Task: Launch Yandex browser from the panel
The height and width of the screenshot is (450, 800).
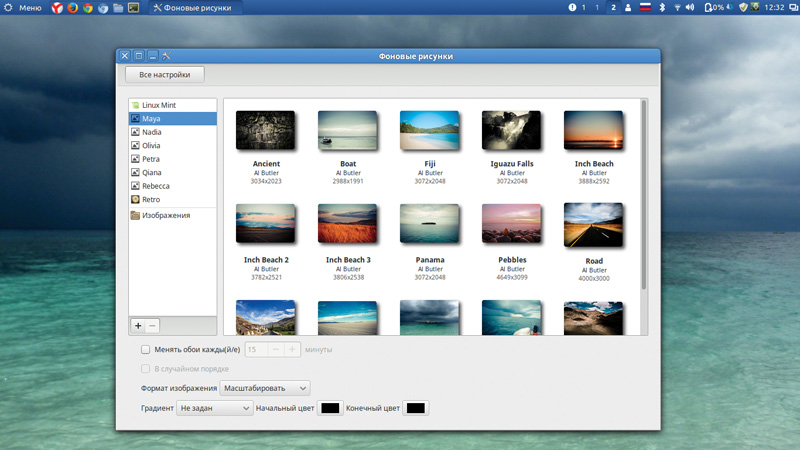Action: pos(57,8)
